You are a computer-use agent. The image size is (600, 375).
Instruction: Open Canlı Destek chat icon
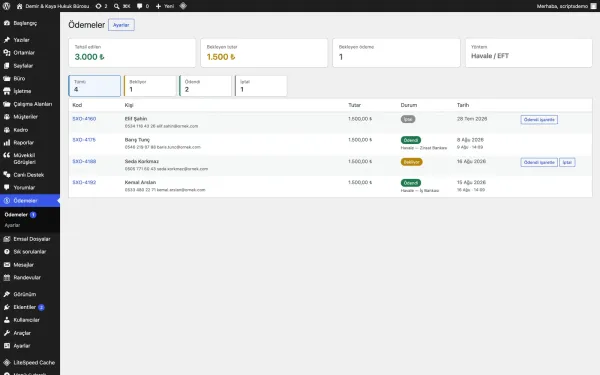pyautogui.click(x=7, y=175)
